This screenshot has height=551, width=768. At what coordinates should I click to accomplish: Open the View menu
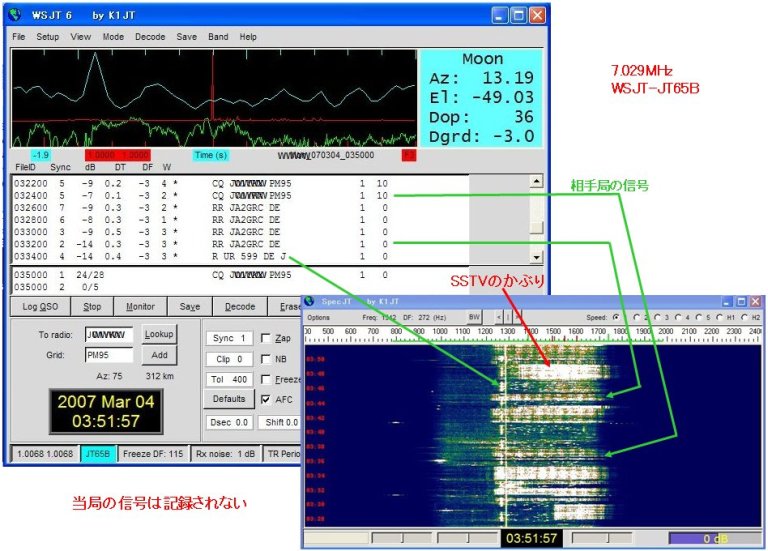(80, 37)
